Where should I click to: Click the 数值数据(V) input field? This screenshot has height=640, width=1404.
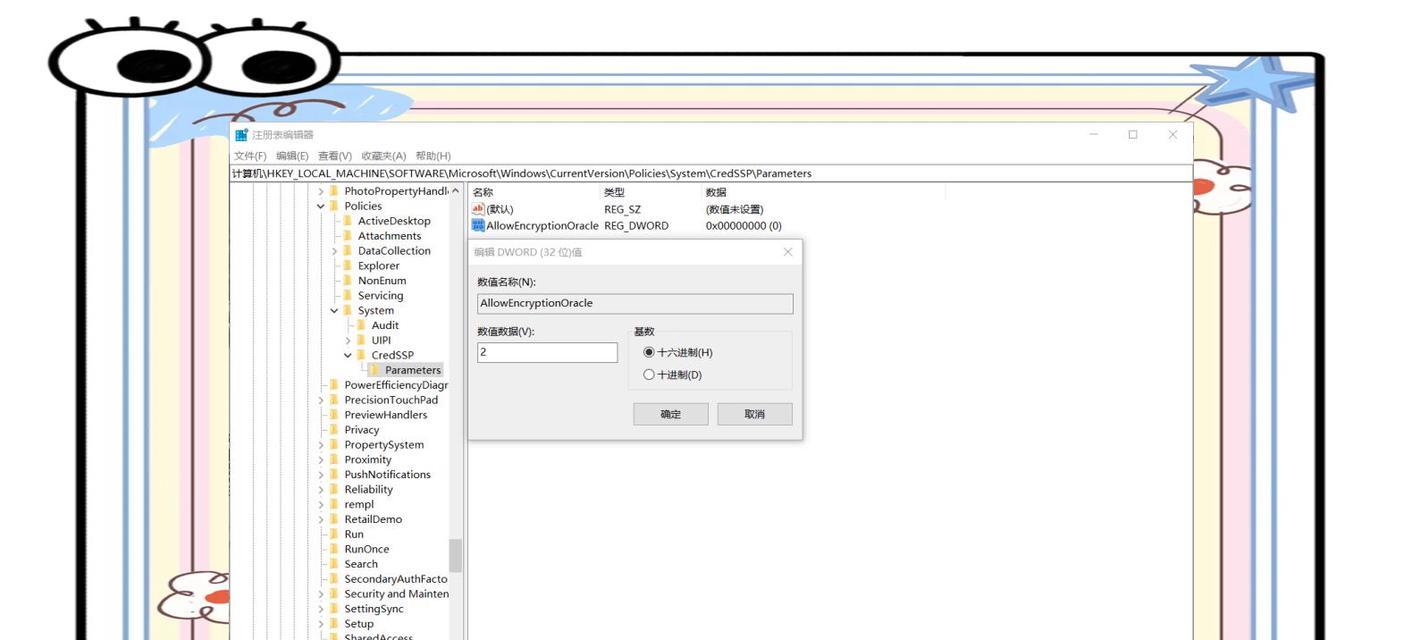pyautogui.click(x=547, y=352)
